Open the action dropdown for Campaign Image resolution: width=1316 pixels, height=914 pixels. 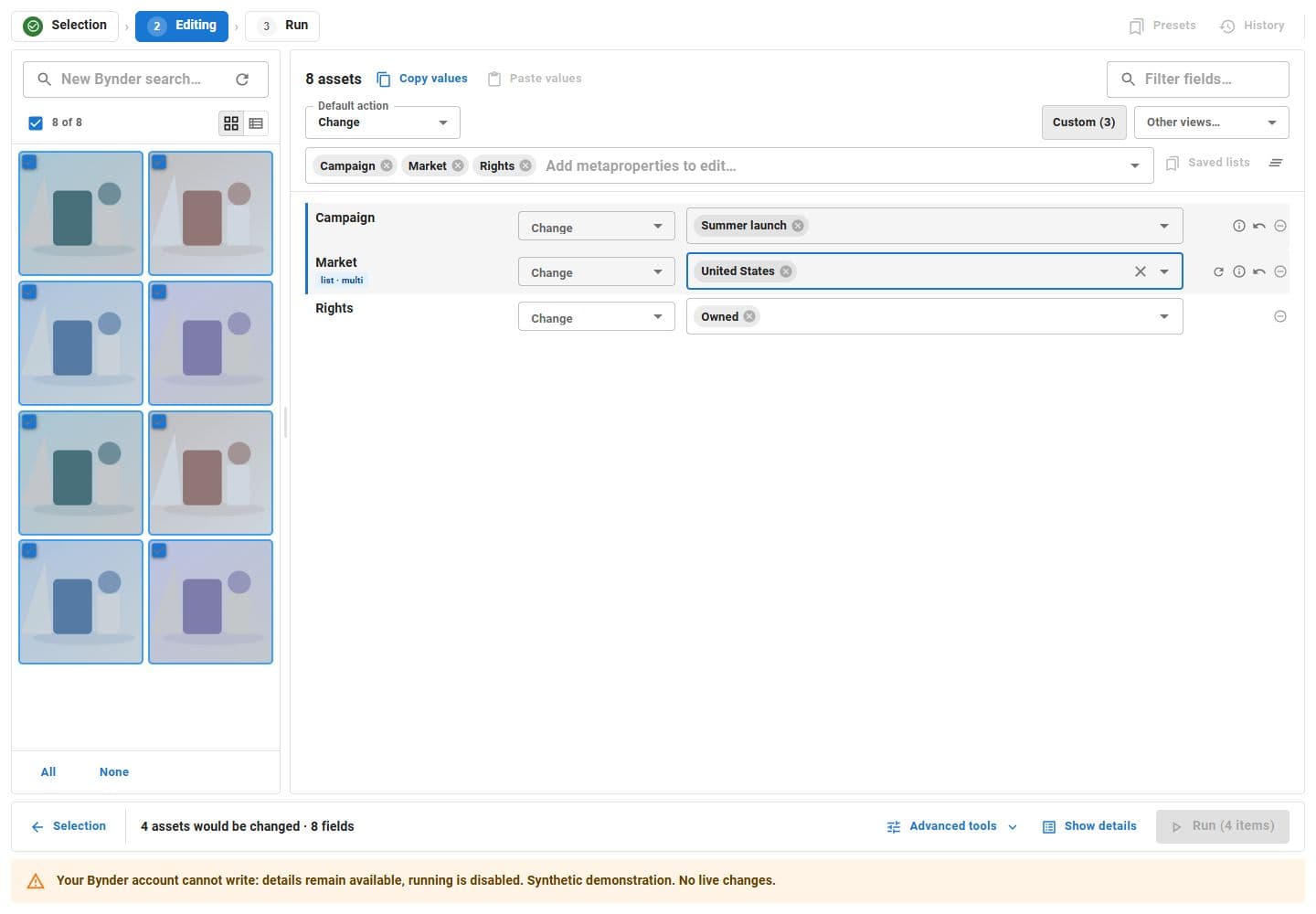(x=596, y=227)
